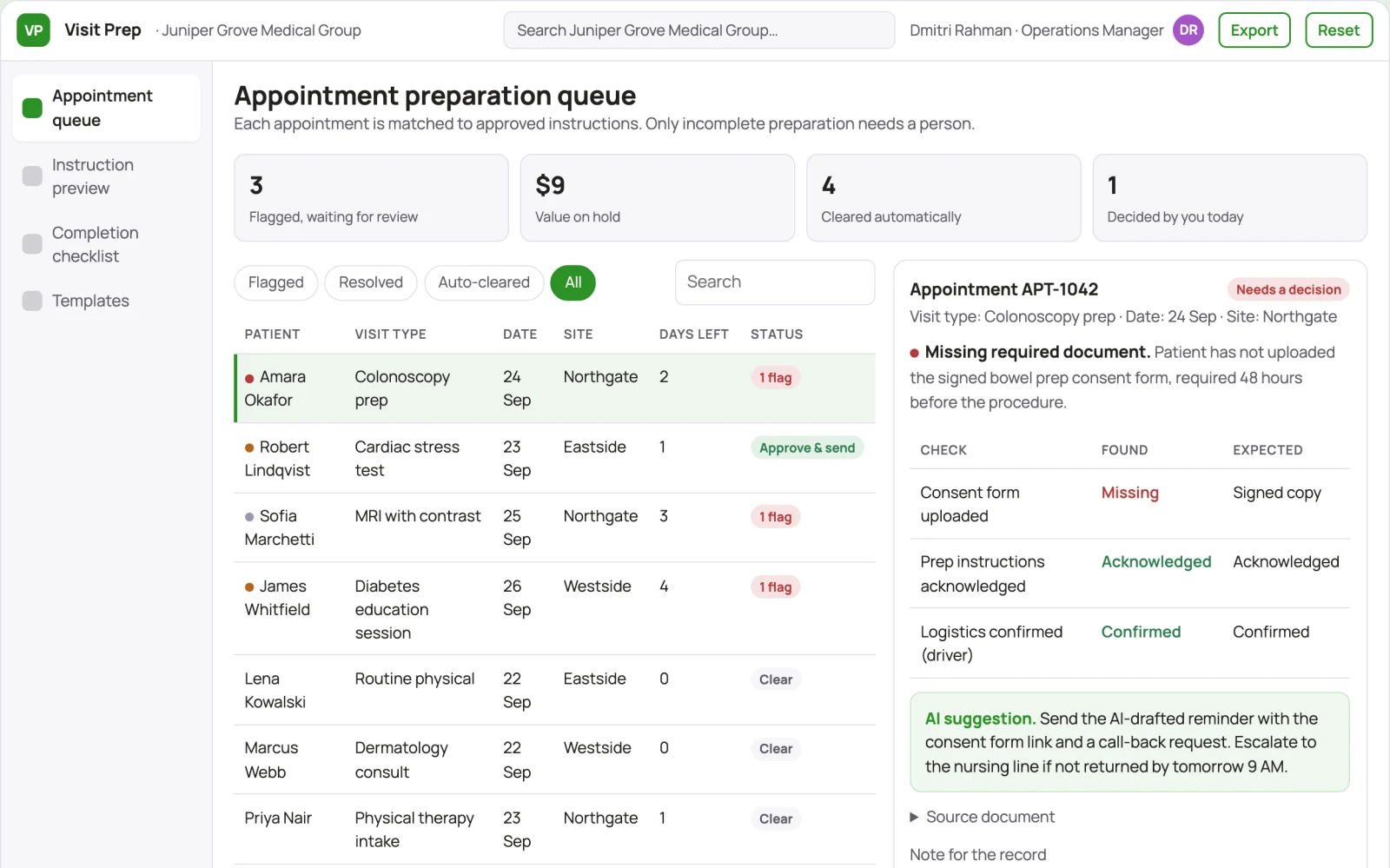Show Resolved appointments filter
The image size is (1390, 868).
(371, 282)
